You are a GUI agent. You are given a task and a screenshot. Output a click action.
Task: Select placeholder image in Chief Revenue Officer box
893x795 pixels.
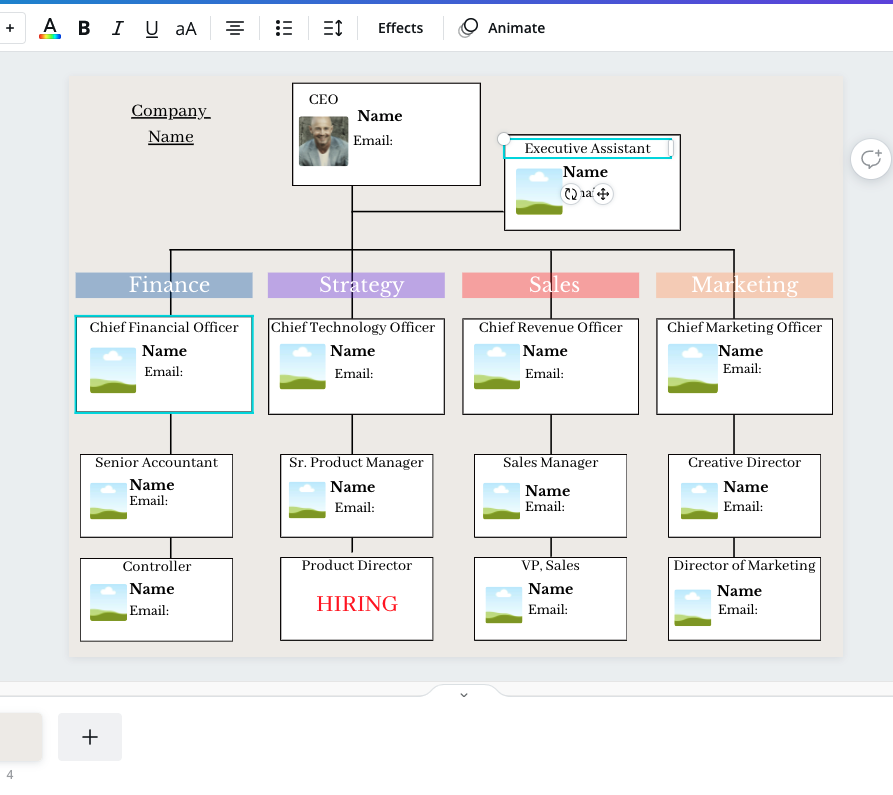(x=497, y=367)
